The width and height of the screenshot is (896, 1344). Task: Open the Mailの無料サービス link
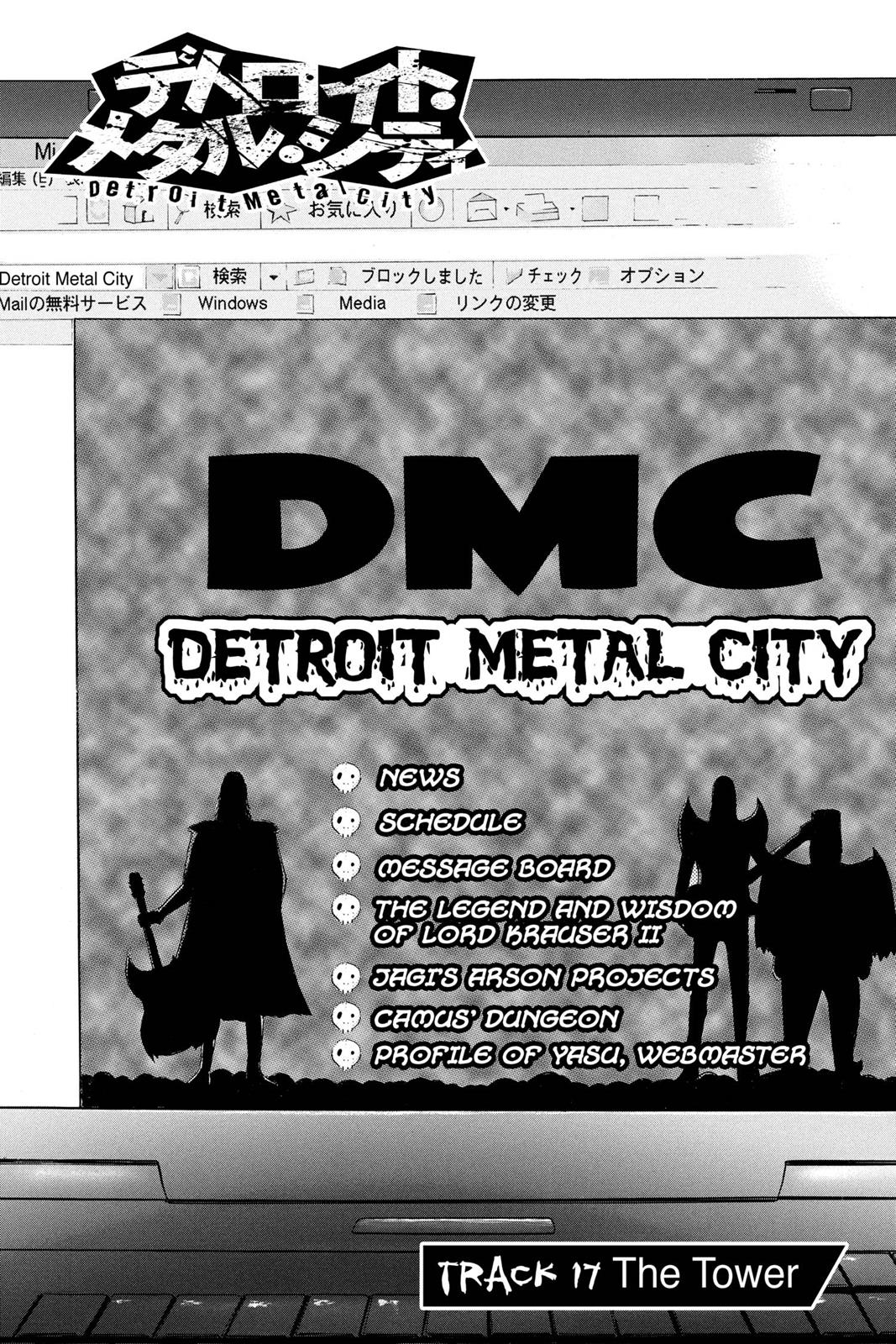73,303
